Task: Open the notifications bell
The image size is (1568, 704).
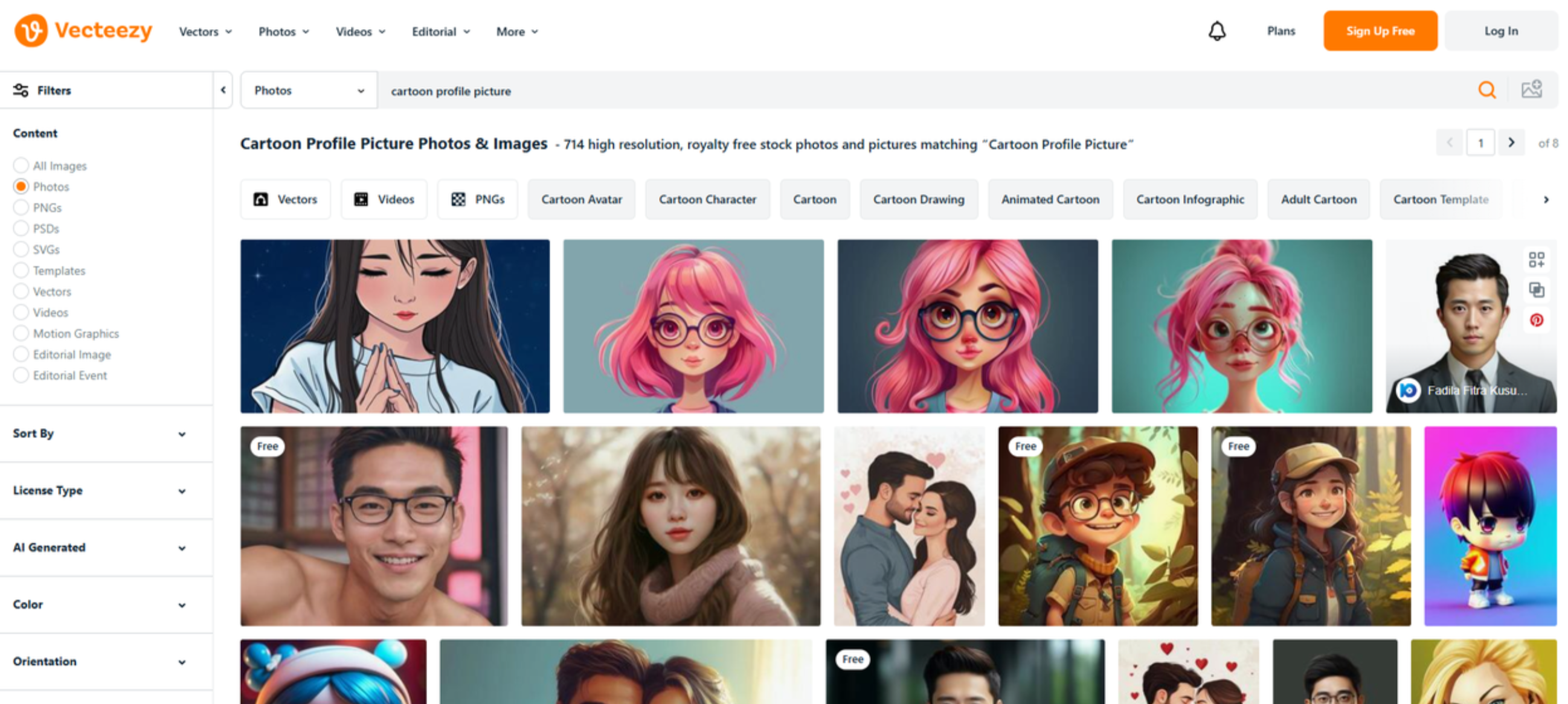Action: 1216,31
